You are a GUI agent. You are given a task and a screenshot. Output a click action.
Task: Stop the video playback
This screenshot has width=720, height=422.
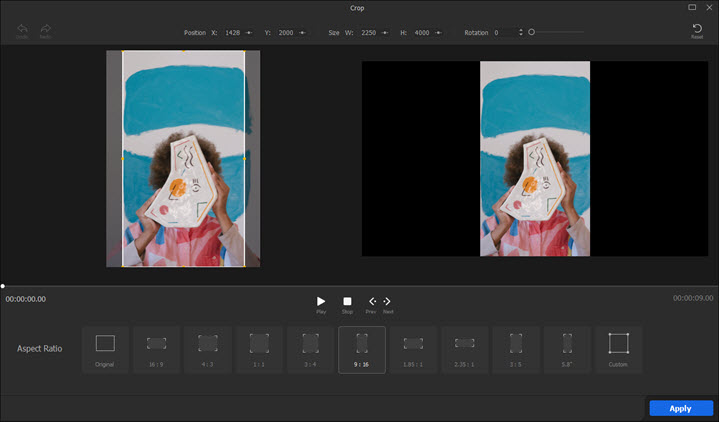[347, 301]
